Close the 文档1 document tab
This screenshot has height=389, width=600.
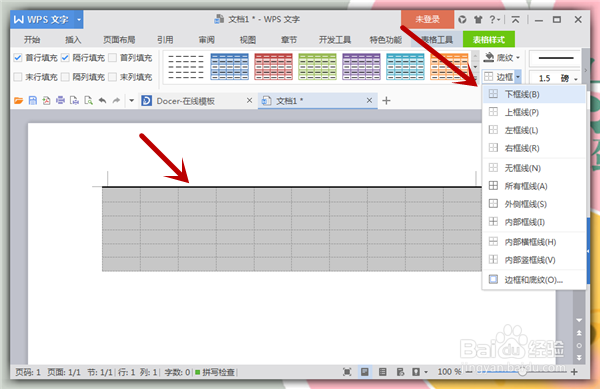pyautogui.click(x=369, y=100)
